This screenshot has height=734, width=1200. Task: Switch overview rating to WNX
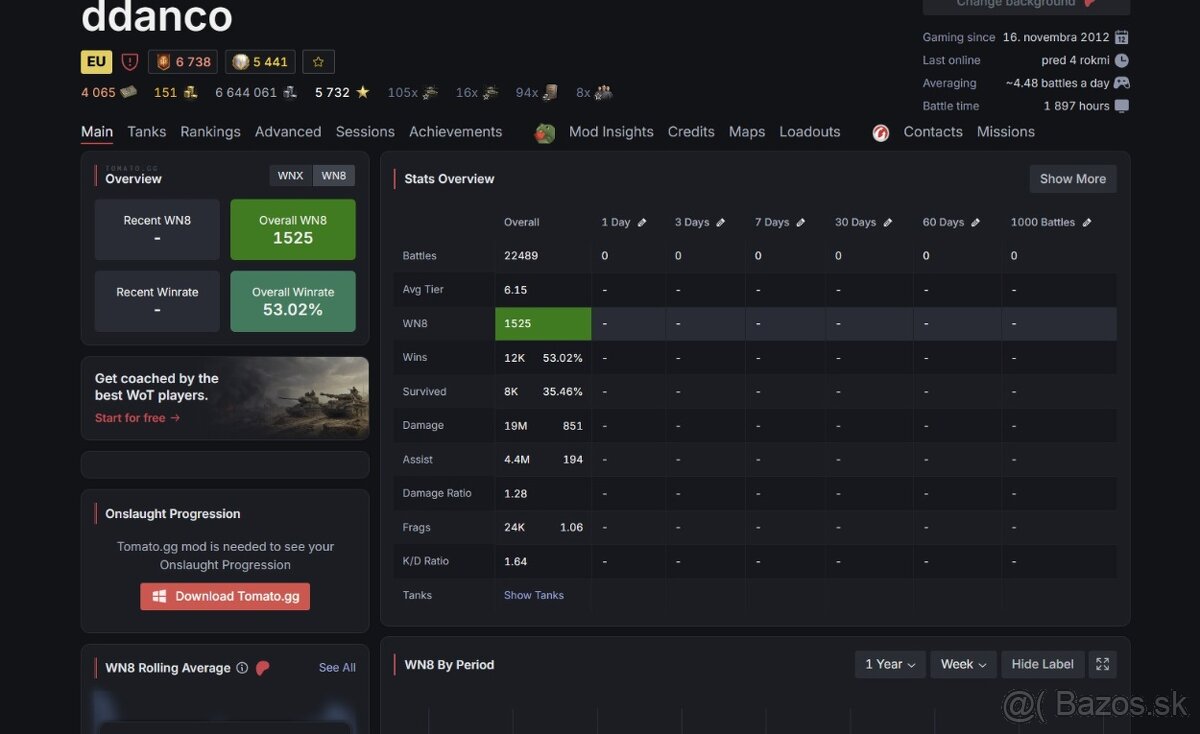pyautogui.click(x=290, y=176)
